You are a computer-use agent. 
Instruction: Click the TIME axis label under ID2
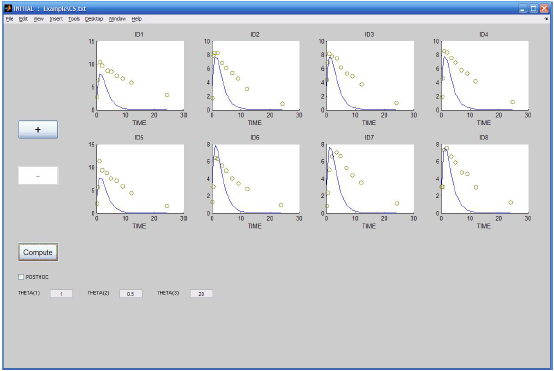(254, 123)
